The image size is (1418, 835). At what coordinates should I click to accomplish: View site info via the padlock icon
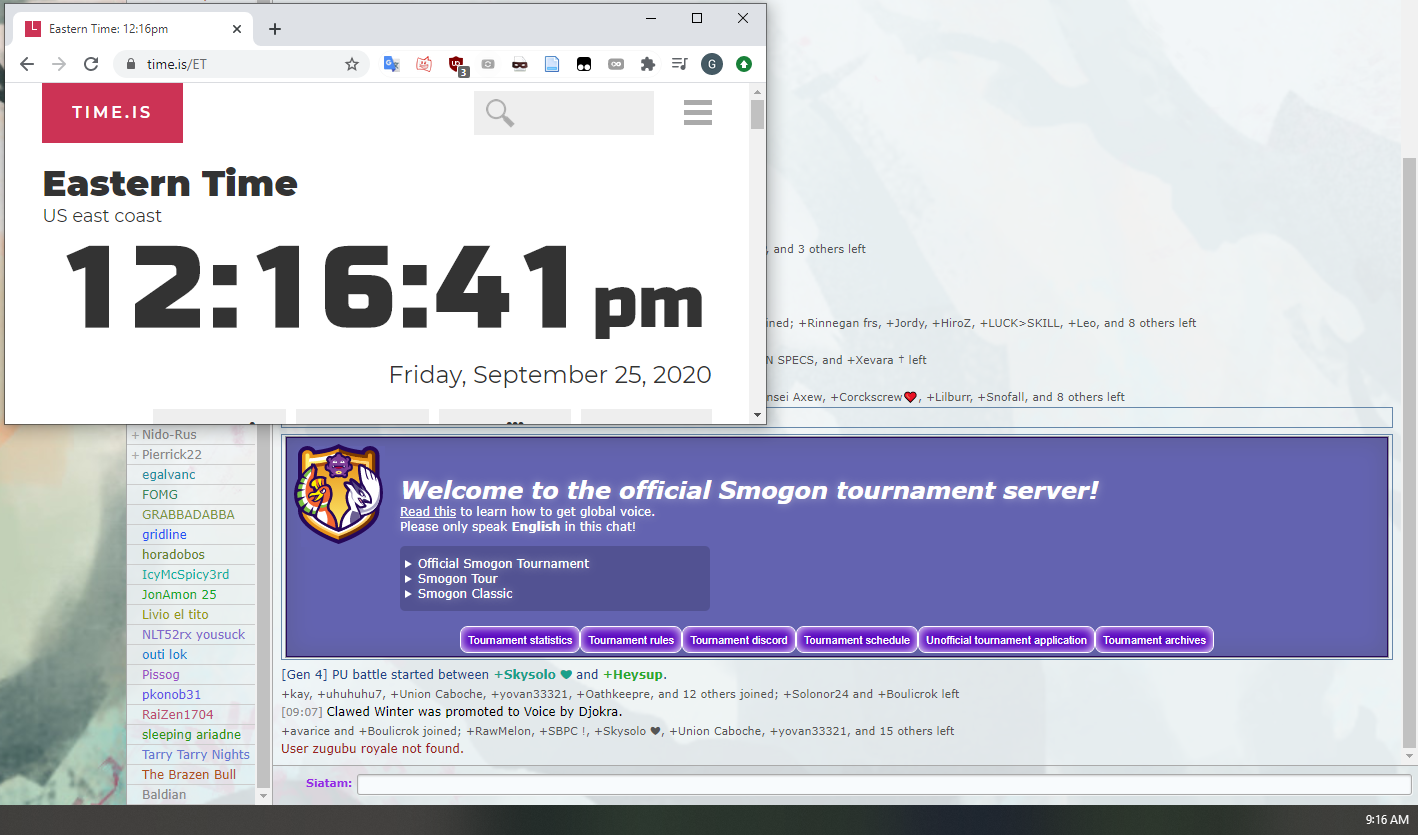pyautogui.click(x=130, y=64)
